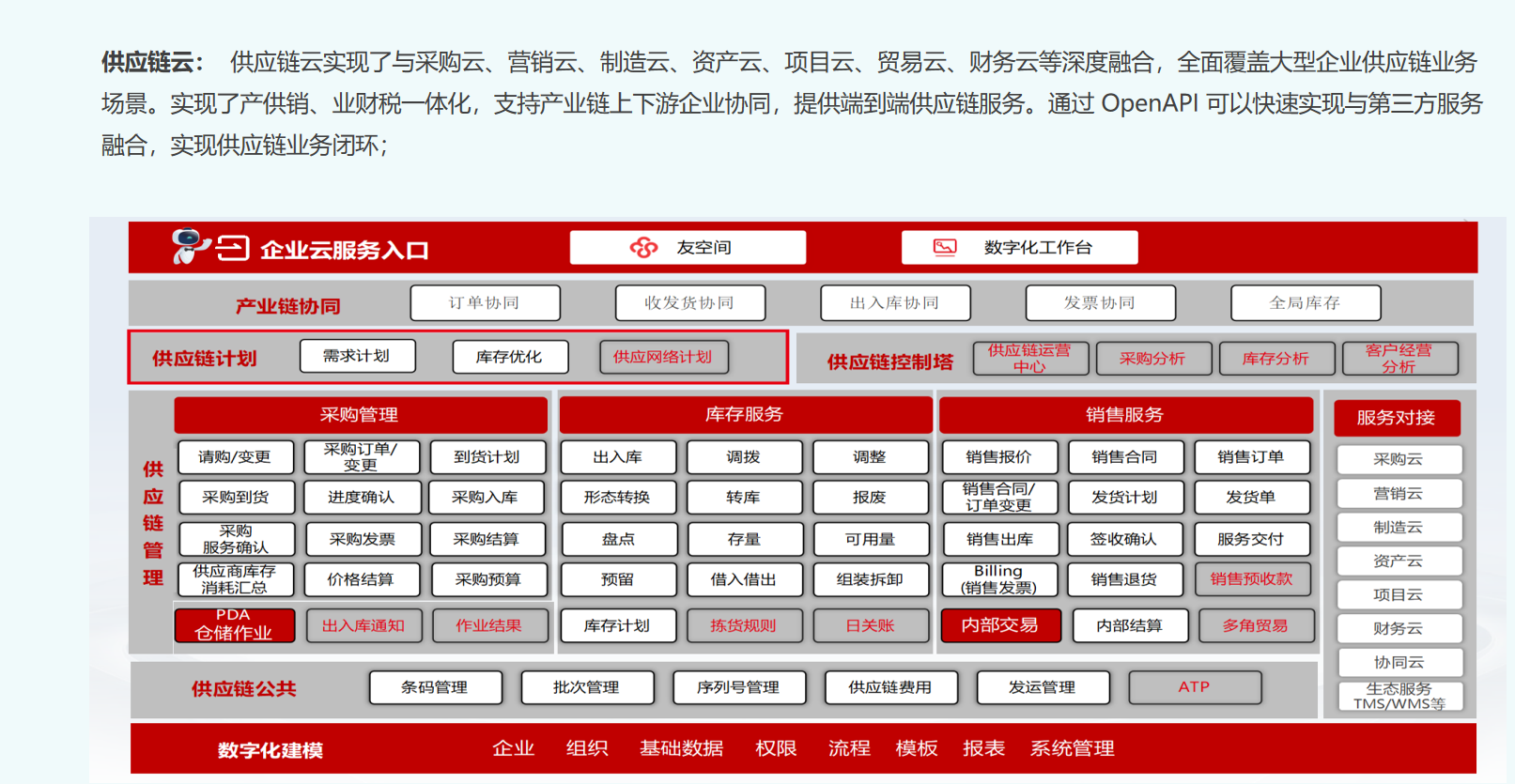Select the 服务对接 header

point(1397,417)
